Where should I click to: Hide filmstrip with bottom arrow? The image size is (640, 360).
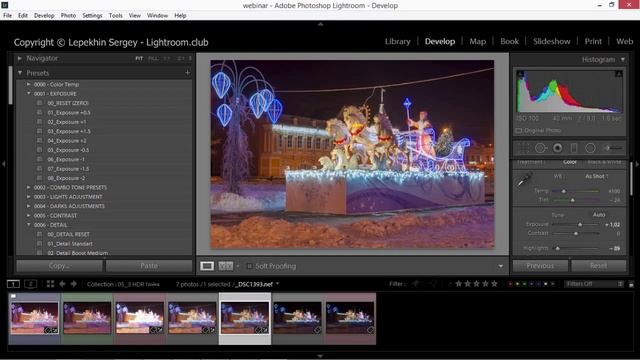pos(320,356)
